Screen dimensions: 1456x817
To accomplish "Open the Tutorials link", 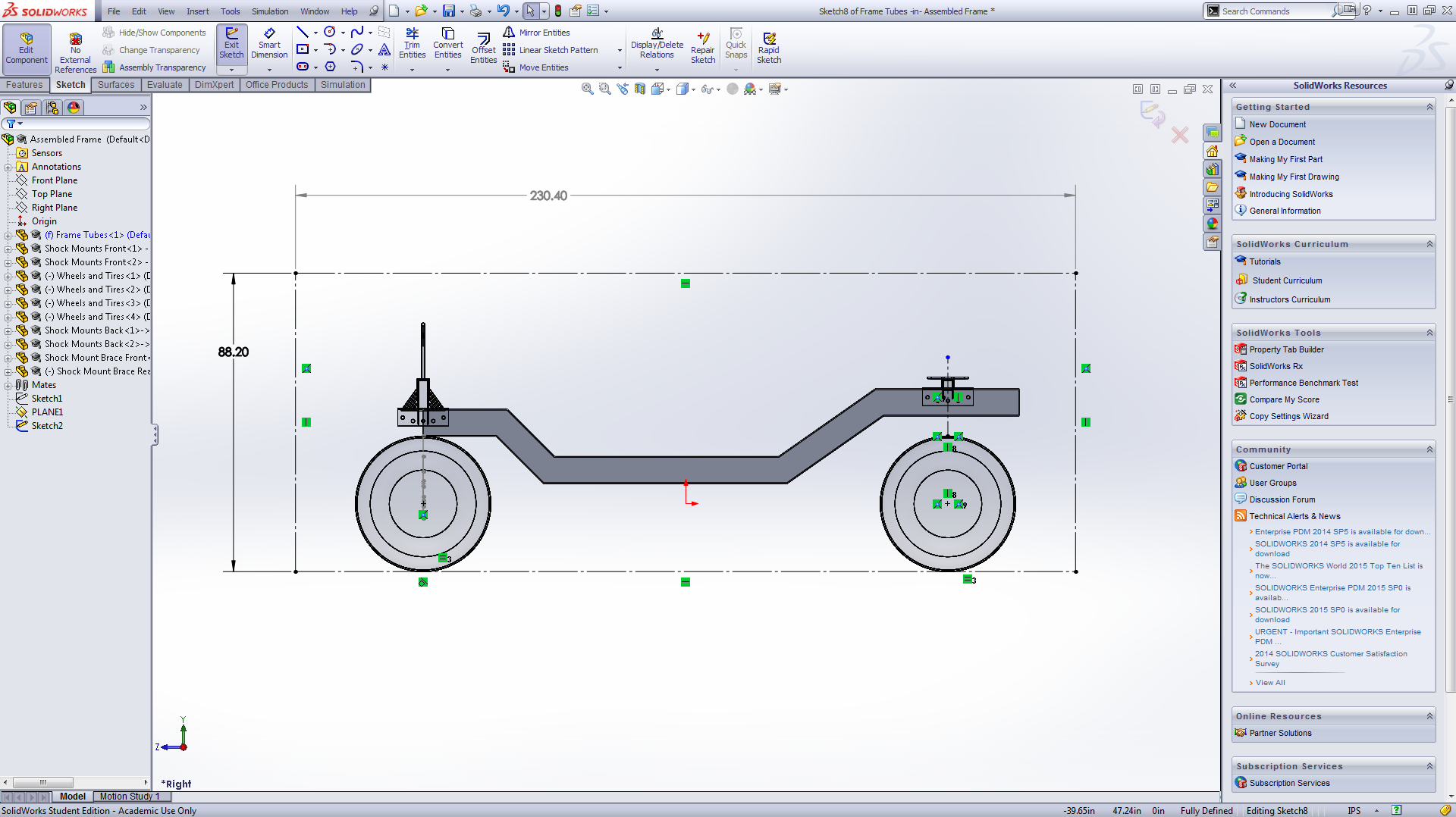I will point(1264,261).
